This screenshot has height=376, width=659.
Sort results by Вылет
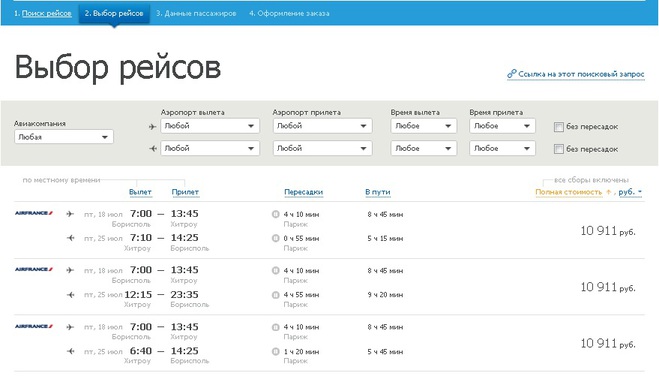click(x=140, y=192)
